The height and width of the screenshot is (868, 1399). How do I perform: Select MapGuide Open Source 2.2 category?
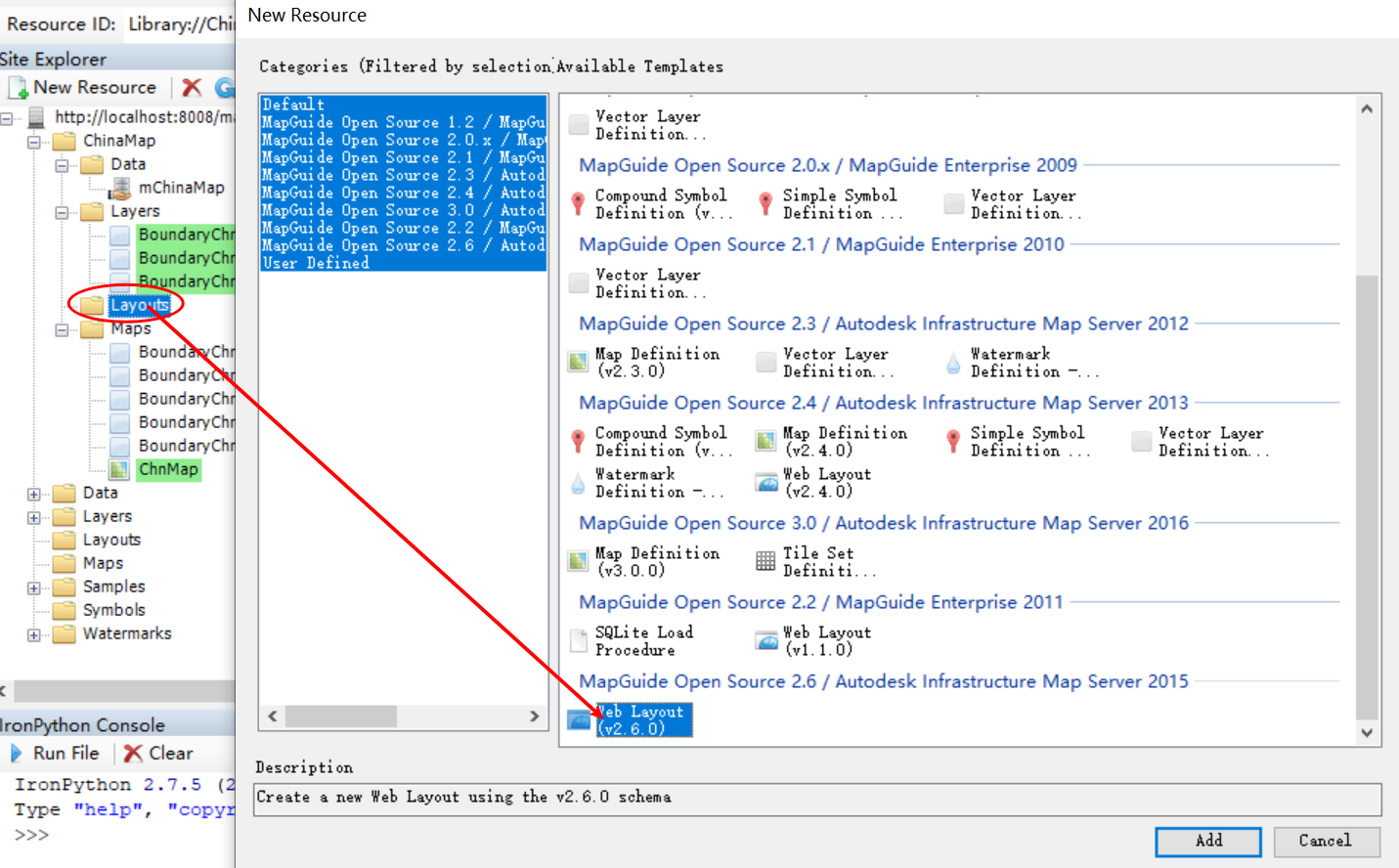[x=403, y=228]
